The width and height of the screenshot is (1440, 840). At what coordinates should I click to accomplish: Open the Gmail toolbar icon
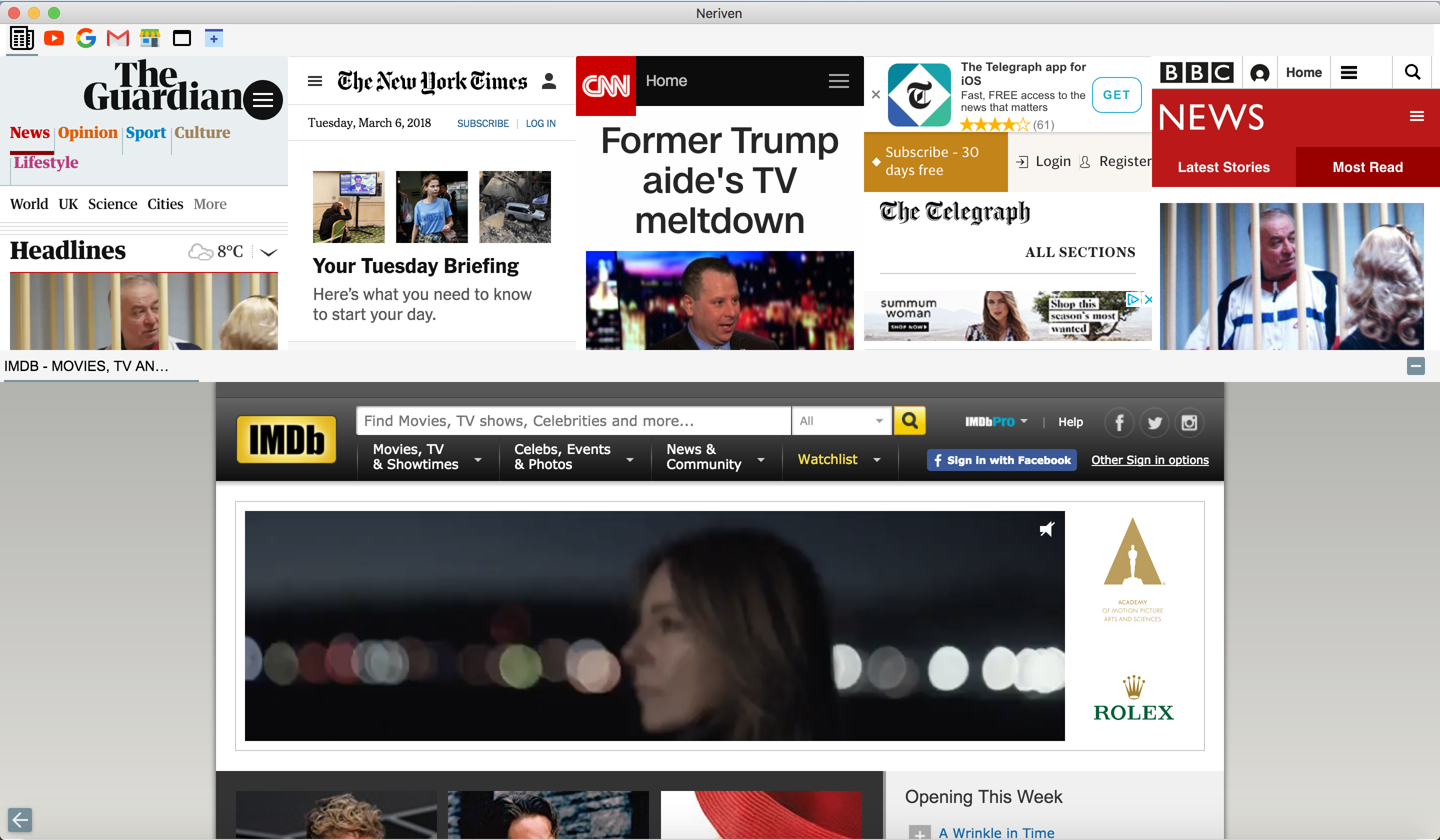117,38
